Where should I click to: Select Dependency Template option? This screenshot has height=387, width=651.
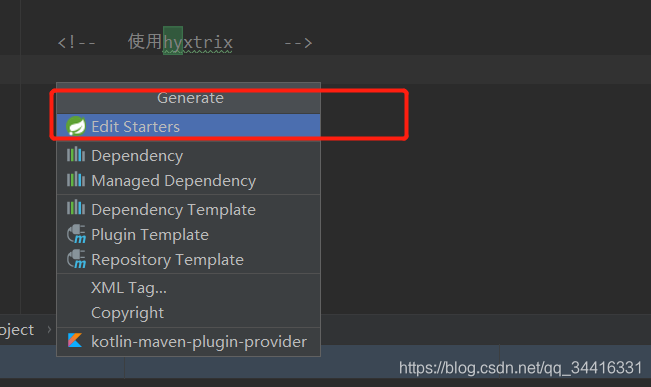point(188,209)
